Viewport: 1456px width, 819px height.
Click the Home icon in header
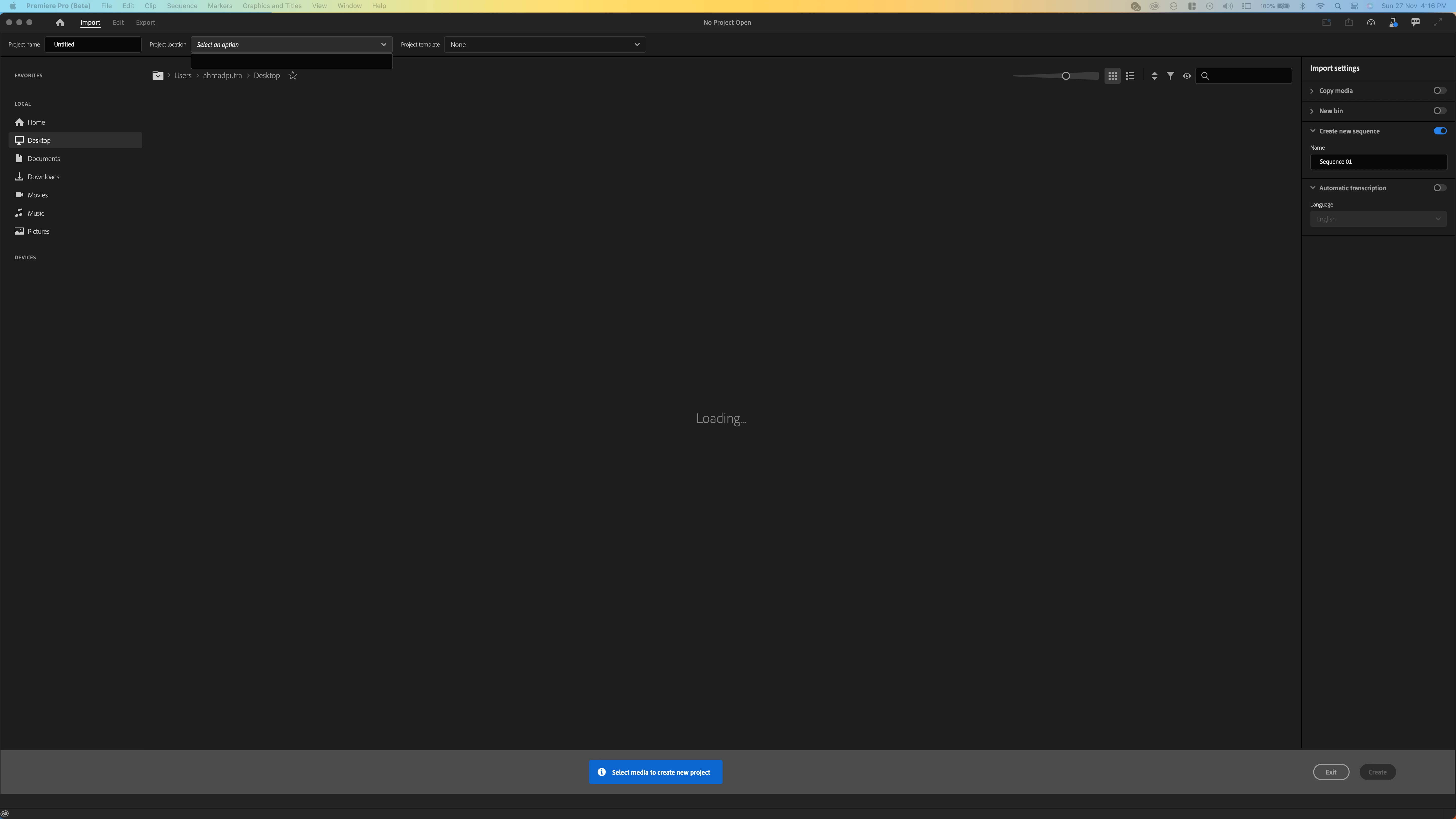point(60,22)
